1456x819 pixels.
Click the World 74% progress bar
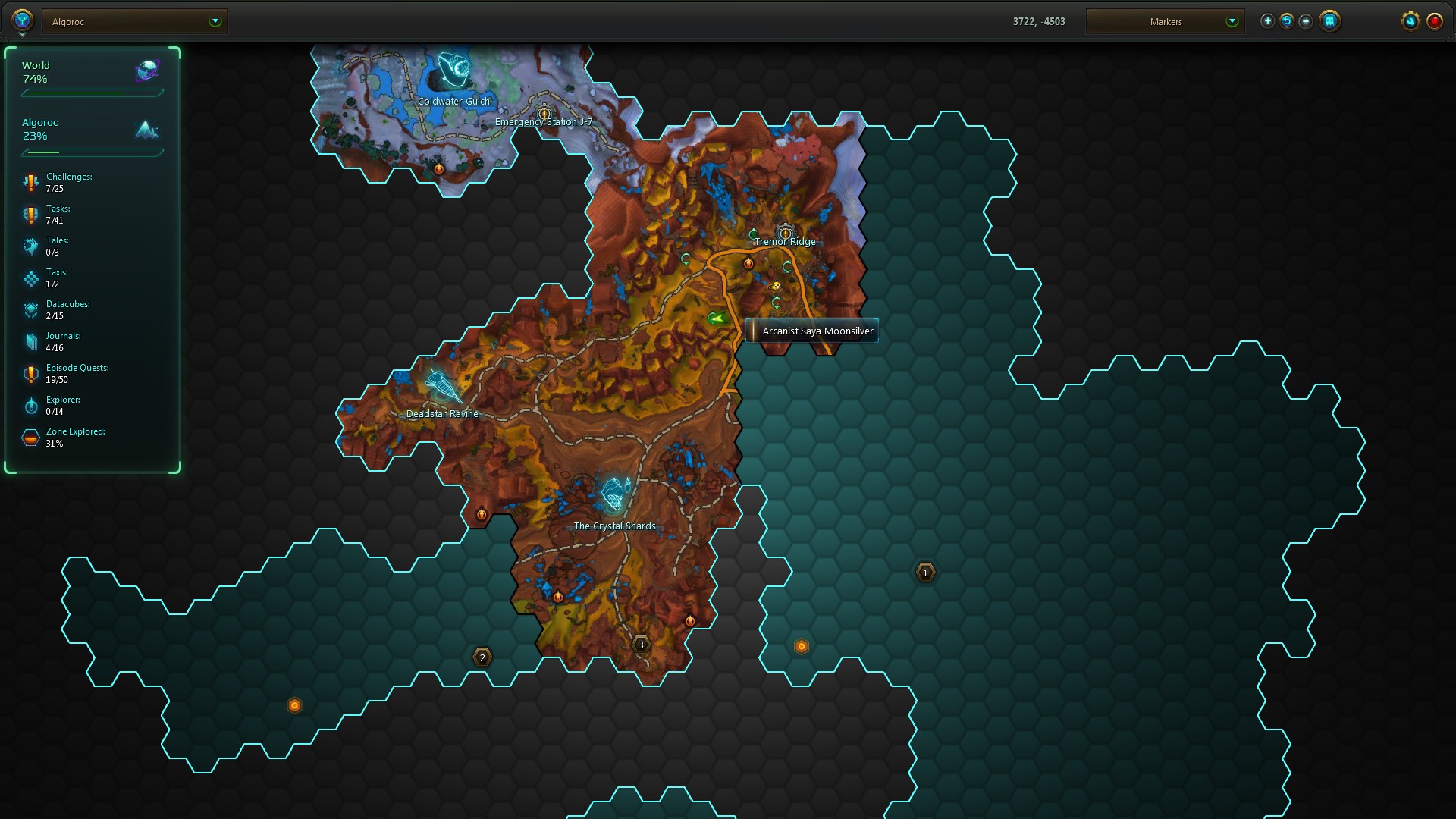[x=92, y=93]
